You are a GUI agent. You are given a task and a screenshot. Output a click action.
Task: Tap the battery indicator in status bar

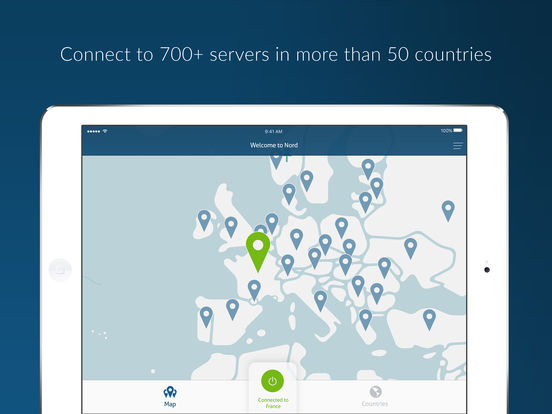tap(458, 130)
